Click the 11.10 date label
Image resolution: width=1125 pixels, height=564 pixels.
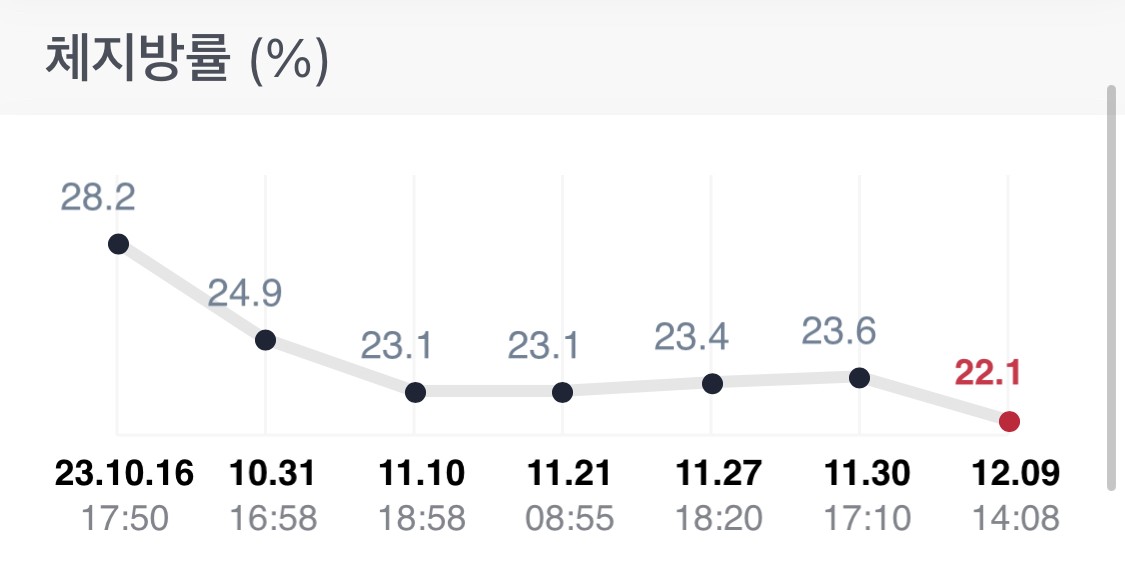tap(423, 473)
